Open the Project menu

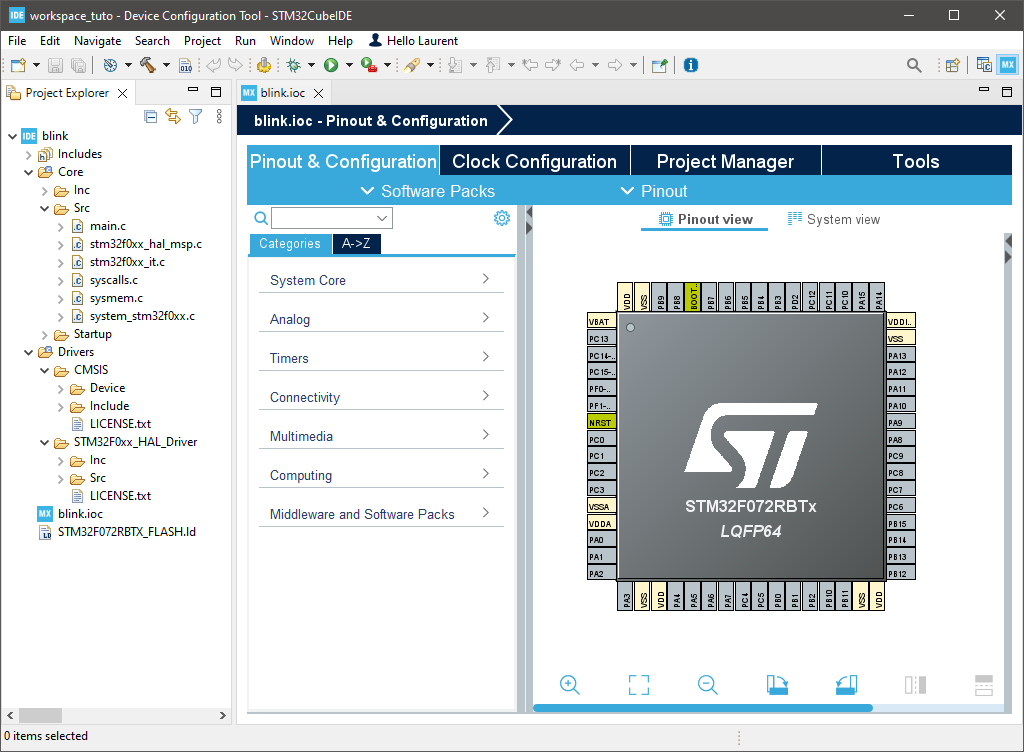tap(202, 40)
